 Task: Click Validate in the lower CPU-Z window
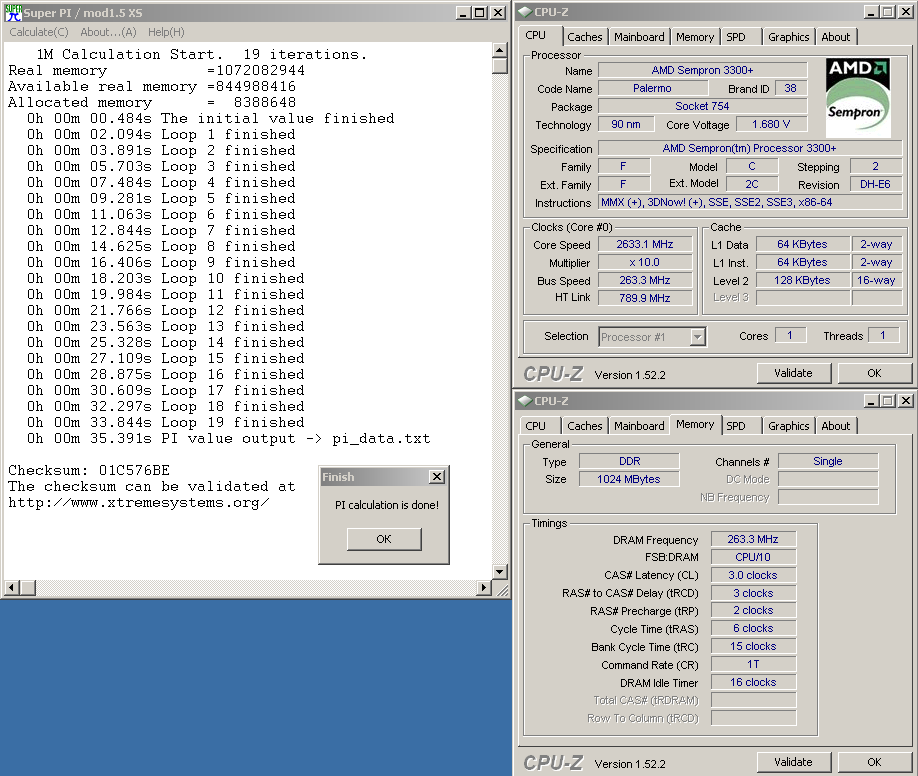(x=793, y=762)
